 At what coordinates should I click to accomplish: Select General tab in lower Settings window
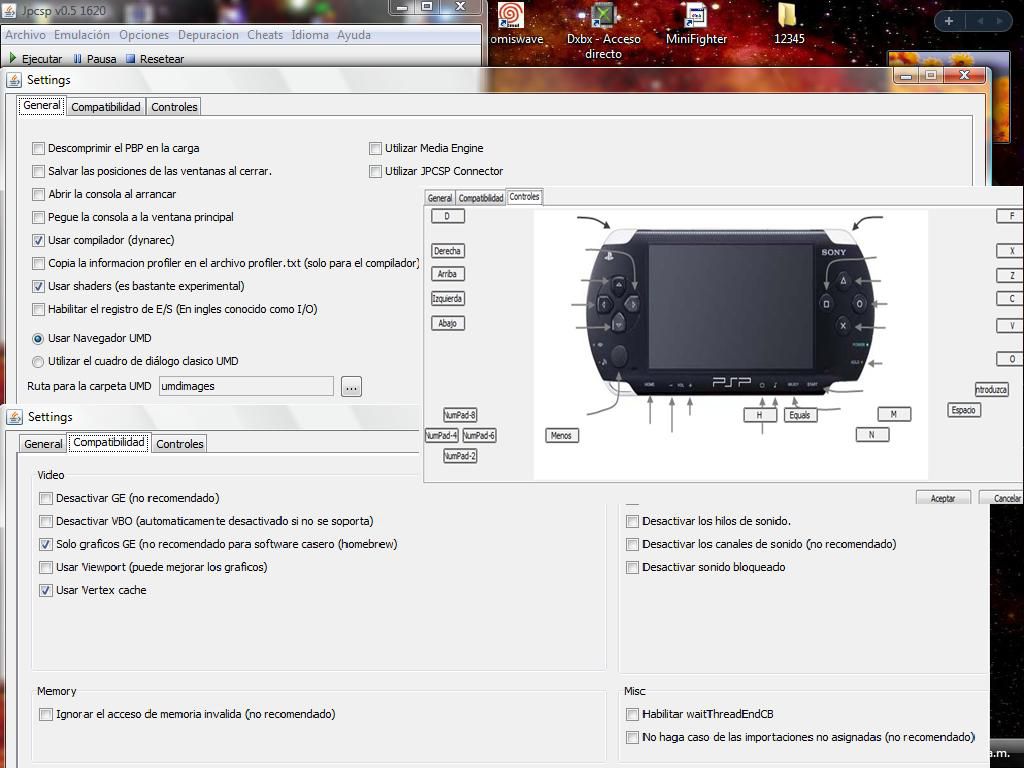[43, 444]
